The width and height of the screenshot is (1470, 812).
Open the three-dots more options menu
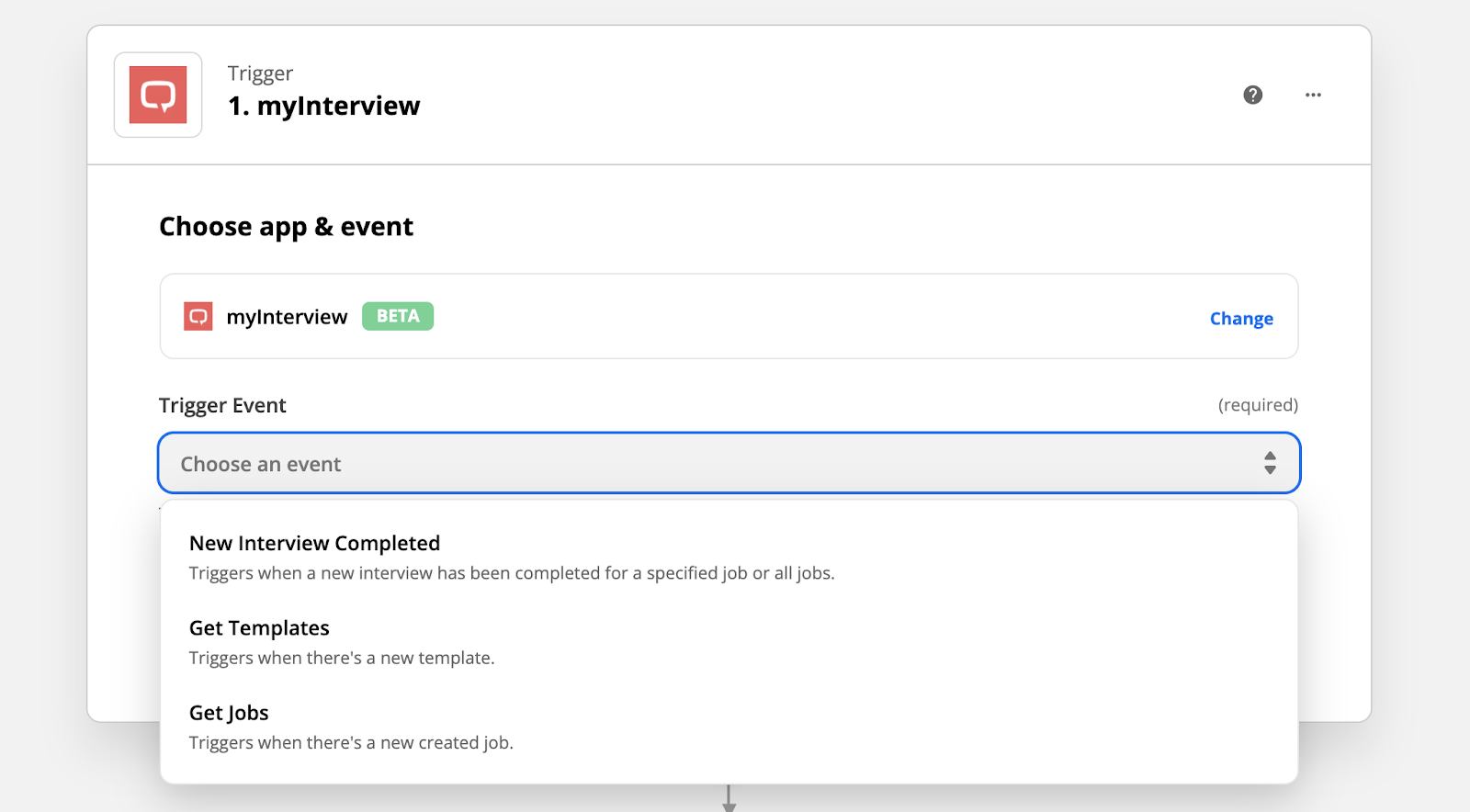click(x=1313, y=95)
